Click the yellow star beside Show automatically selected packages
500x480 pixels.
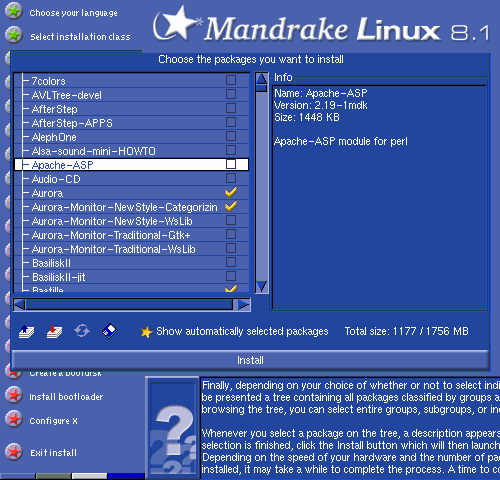coord(146,332)
